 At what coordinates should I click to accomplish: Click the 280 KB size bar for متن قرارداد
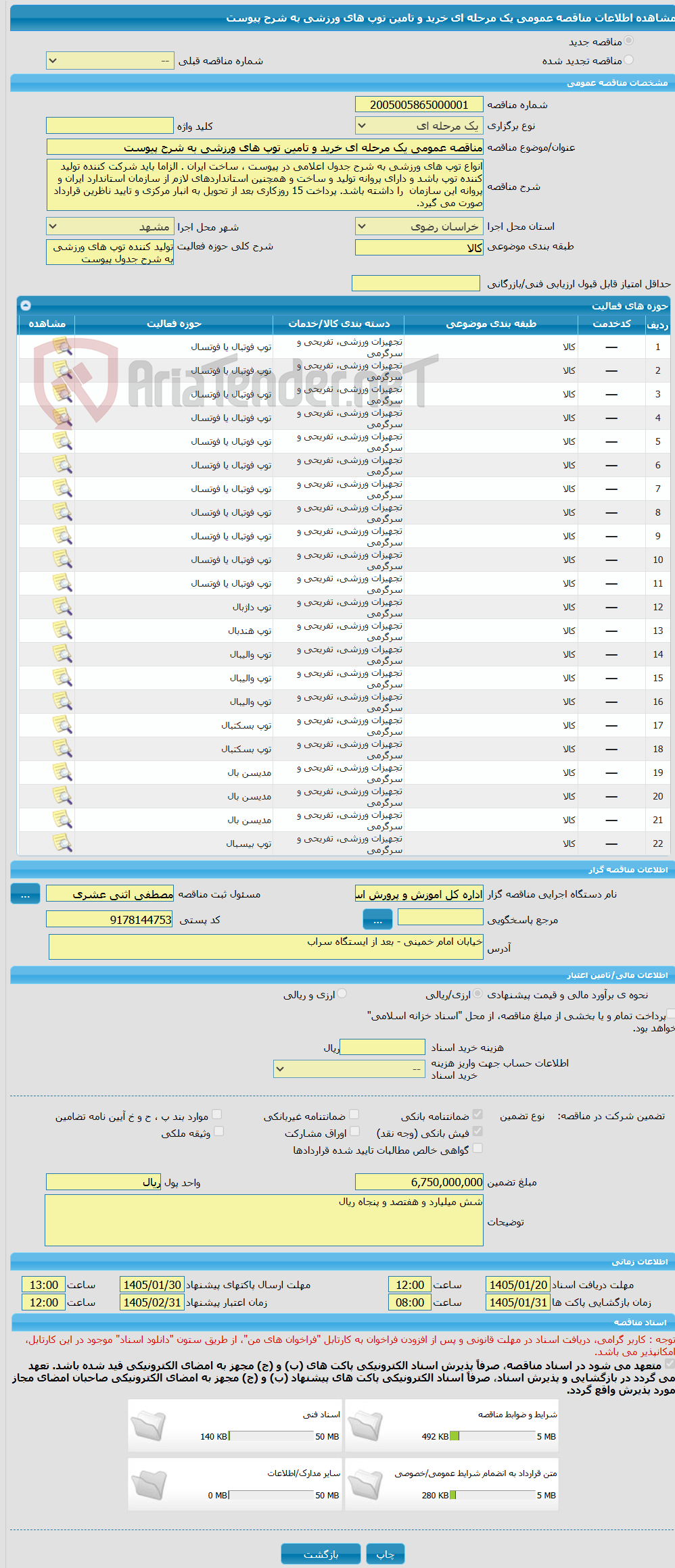click(x=492, y=1495)
